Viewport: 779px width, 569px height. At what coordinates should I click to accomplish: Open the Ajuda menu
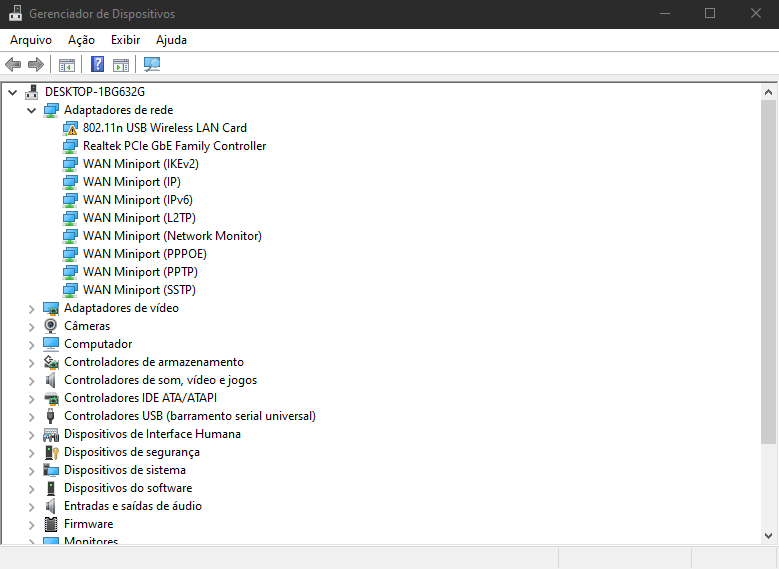point(171,40)
